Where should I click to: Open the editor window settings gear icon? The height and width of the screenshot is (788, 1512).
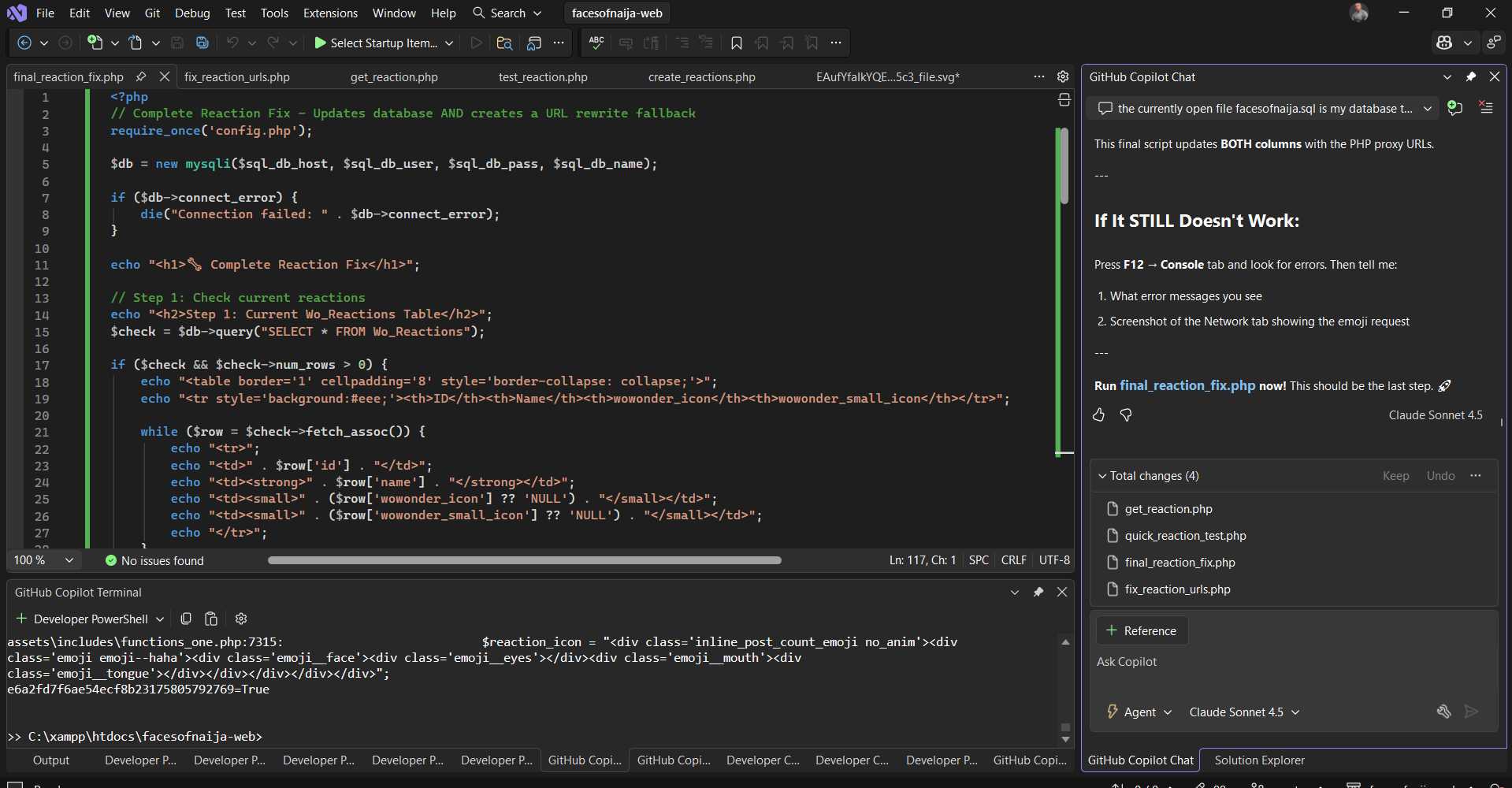(1063, 76)
